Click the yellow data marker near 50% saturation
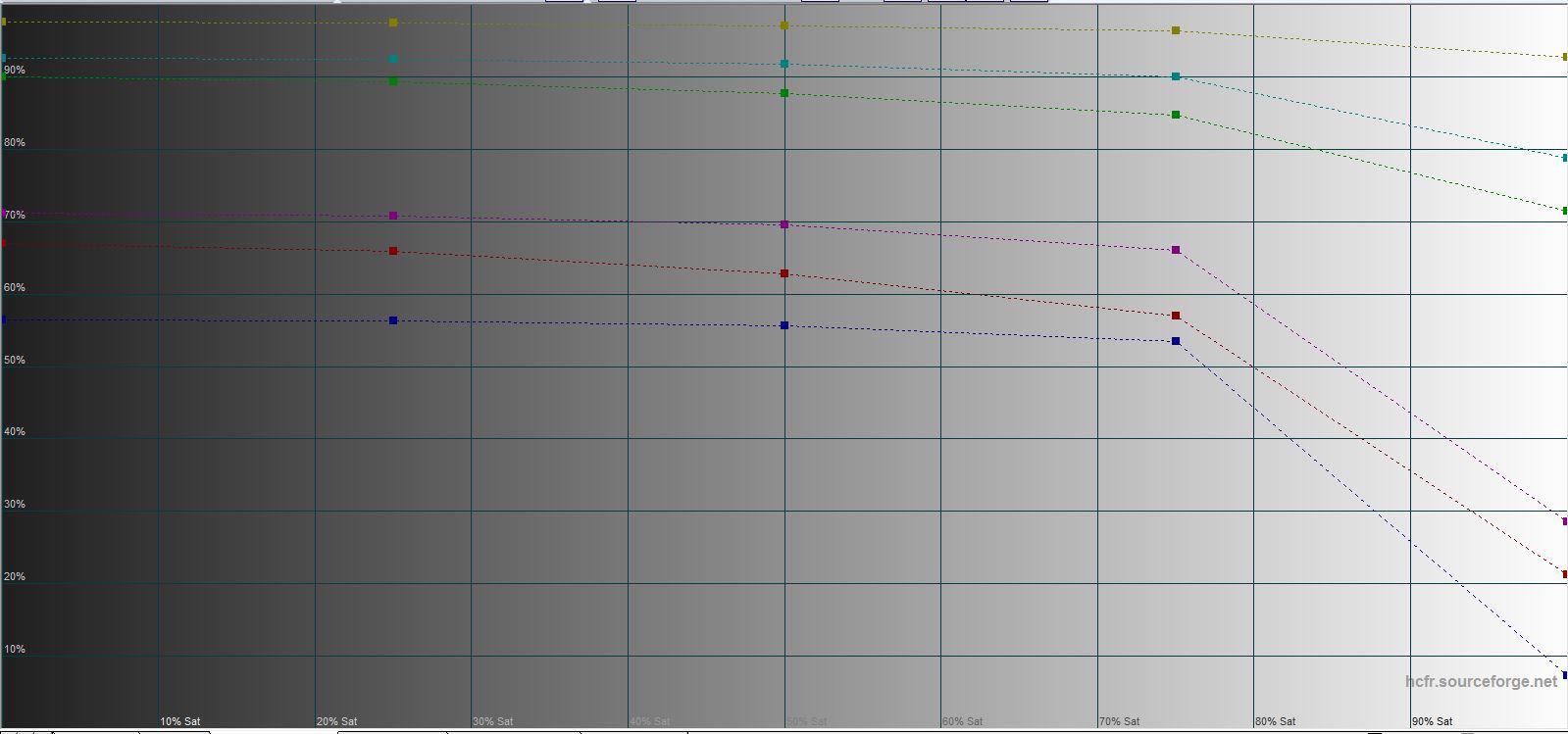Image resolution: width=1568 pixels, height=734 pixels. [x=784, y=25]
